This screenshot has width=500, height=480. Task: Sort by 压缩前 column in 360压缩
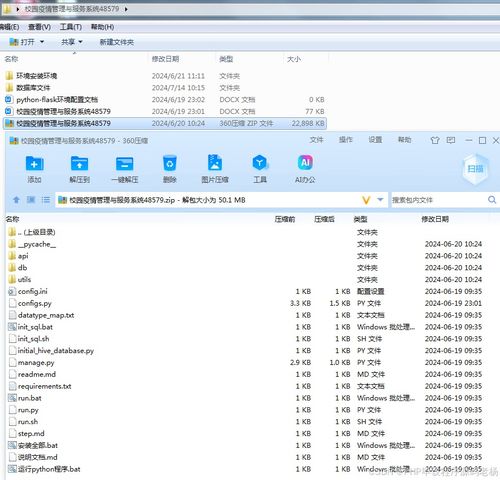285,219
